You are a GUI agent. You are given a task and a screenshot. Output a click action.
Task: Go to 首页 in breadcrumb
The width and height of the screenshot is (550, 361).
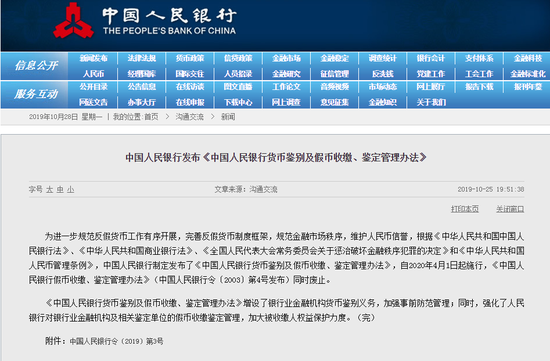(151, 117)
